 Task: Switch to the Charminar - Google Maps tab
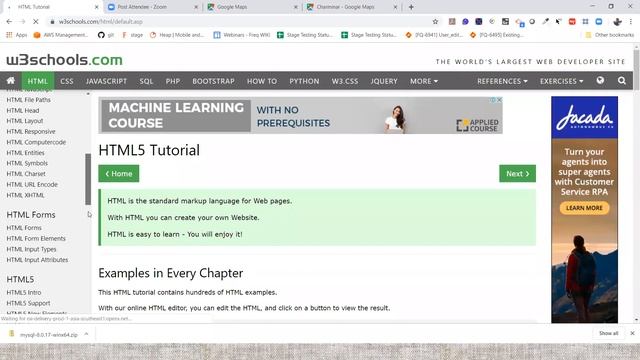click(x=352, y=7)
